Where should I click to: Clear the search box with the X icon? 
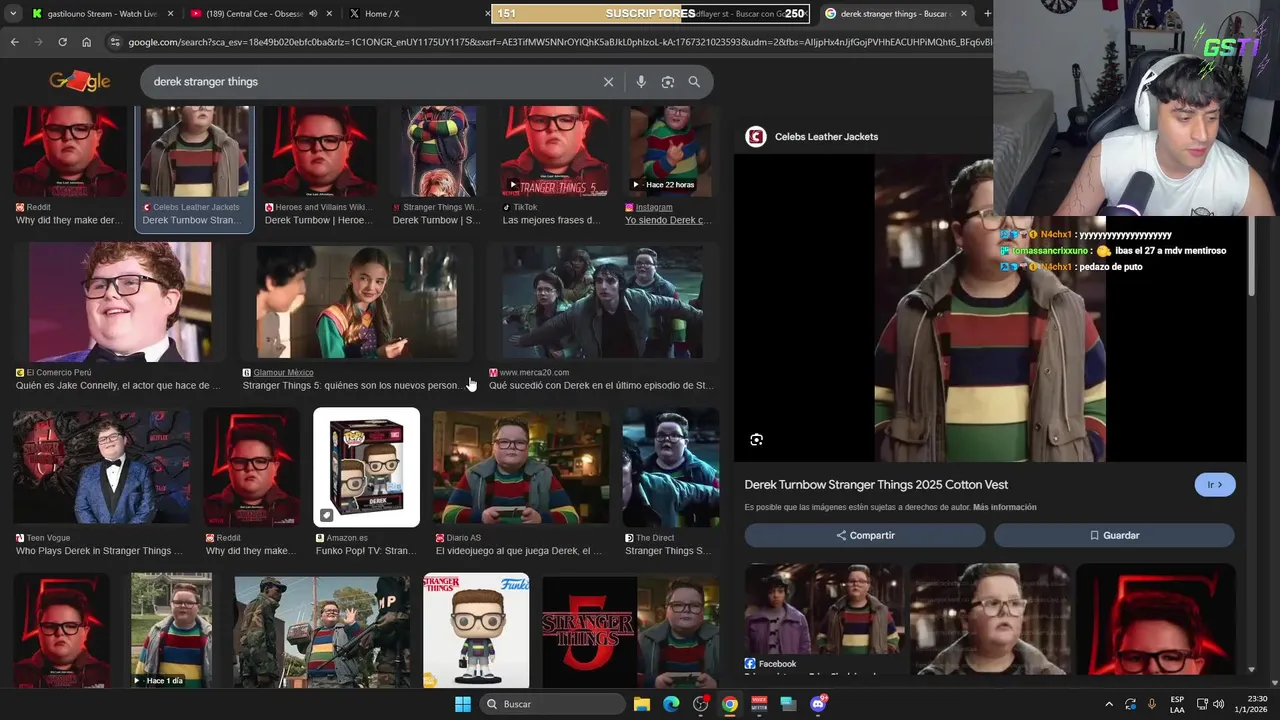tap(608, 82)
